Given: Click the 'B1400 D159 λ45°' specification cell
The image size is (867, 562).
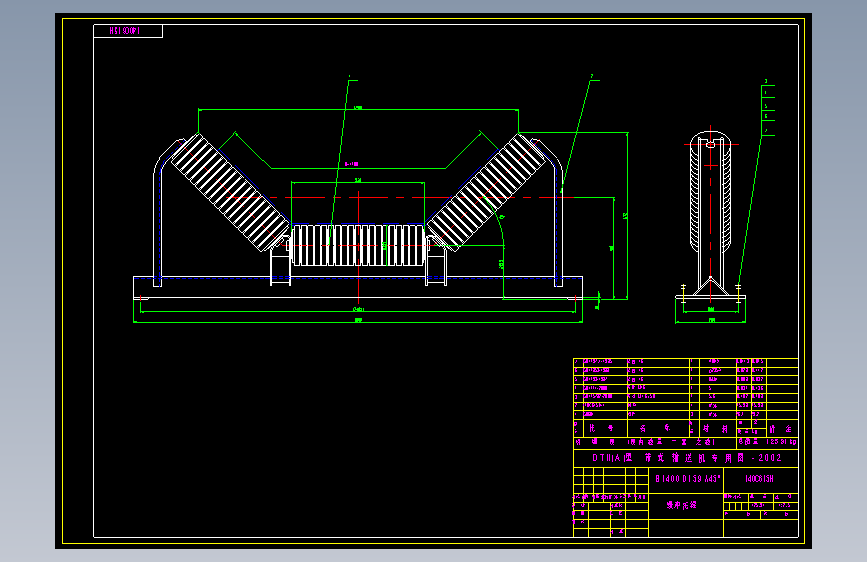Looking at the screenshot, I should pos(686,479).
